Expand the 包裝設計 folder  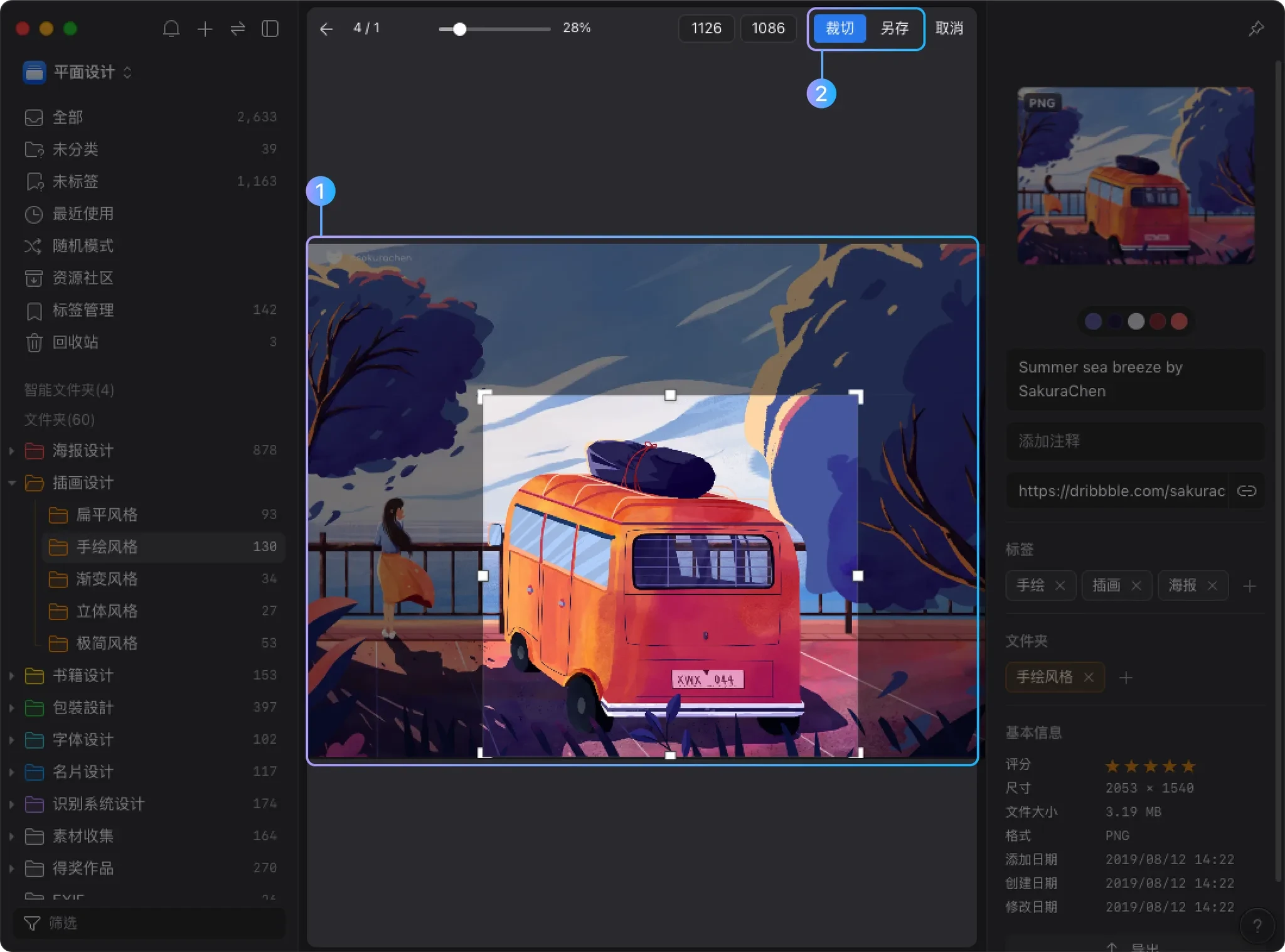click(11, 707)
